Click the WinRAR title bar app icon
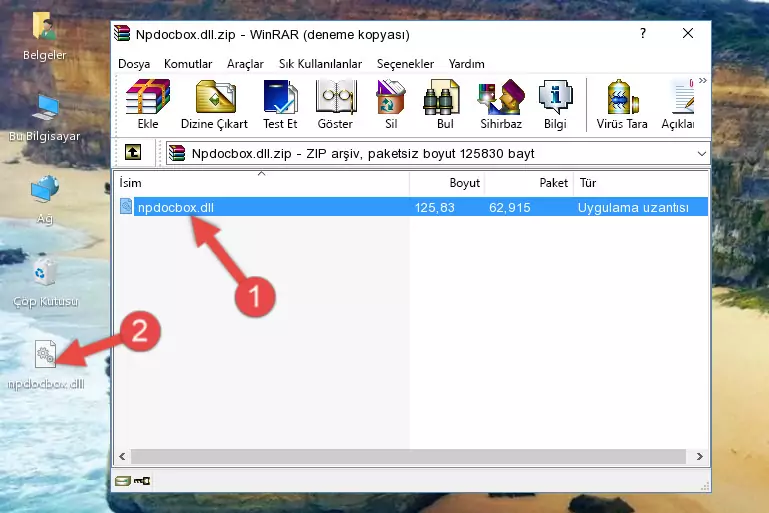Viewport: 769px width, 513px height. 122,34
